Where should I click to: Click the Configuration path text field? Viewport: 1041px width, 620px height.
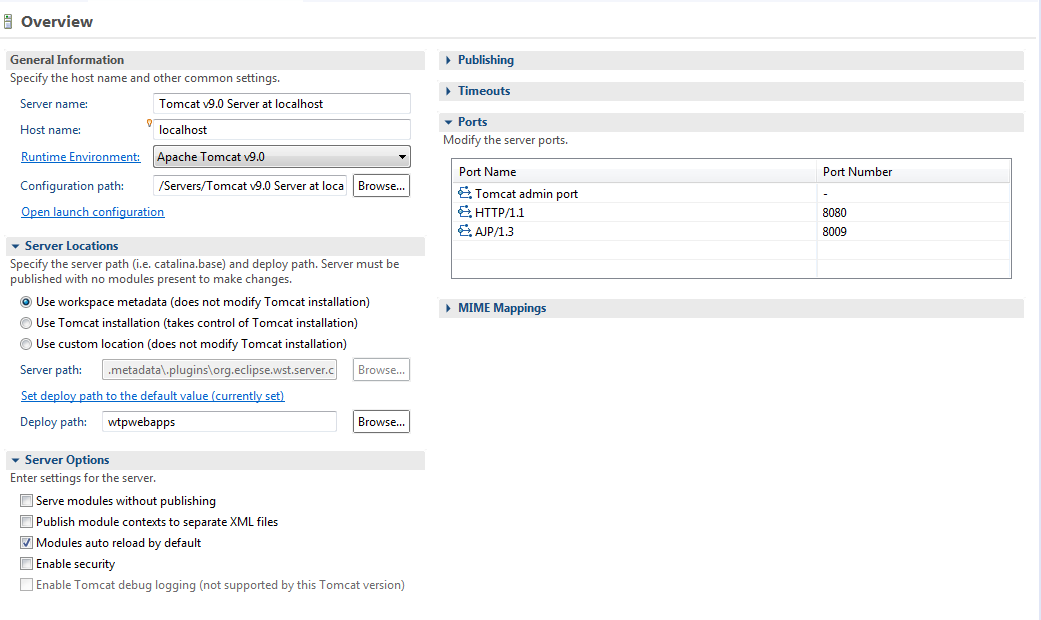250,186
